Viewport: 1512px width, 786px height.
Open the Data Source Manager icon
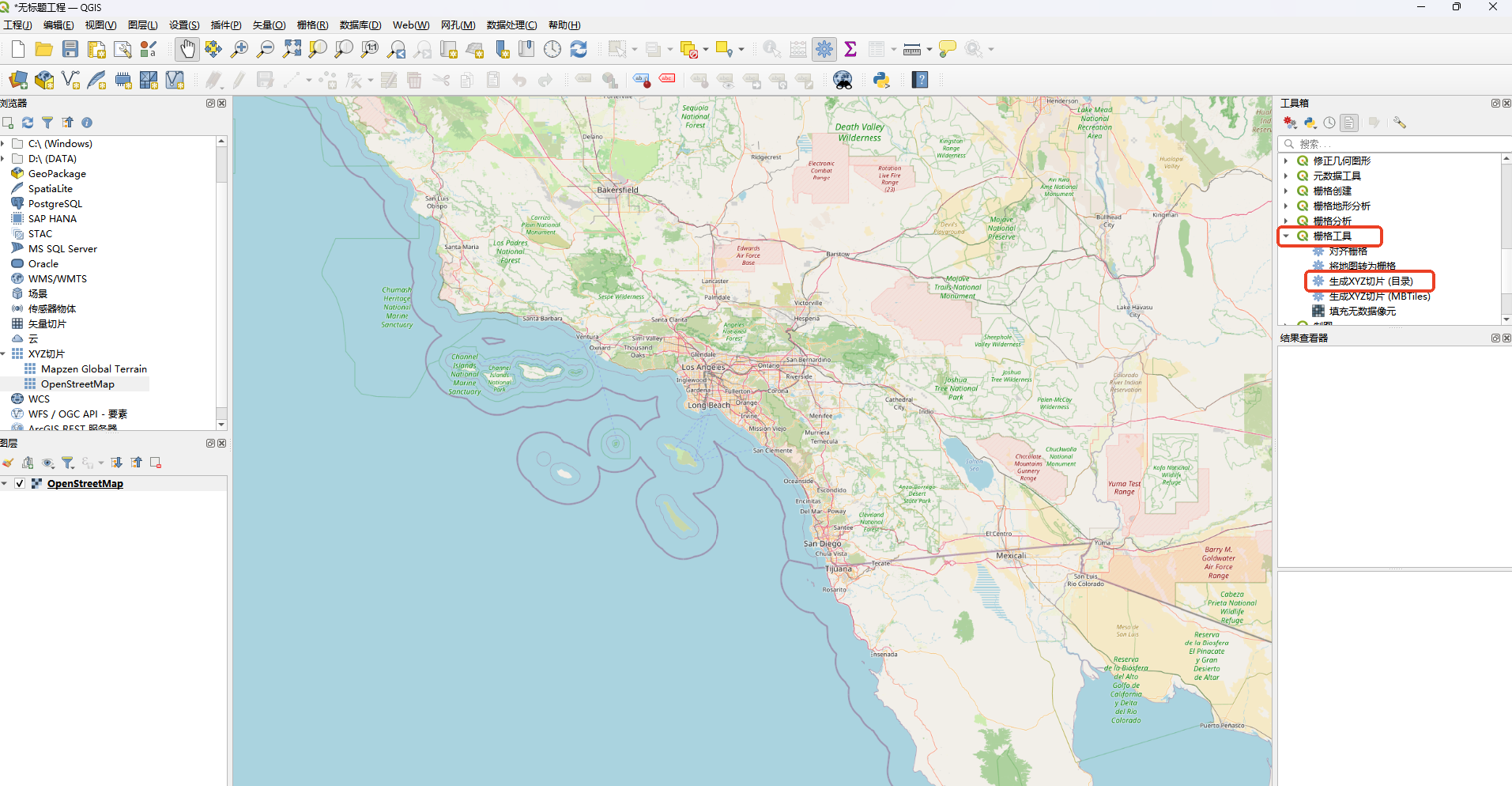(18, 80)
